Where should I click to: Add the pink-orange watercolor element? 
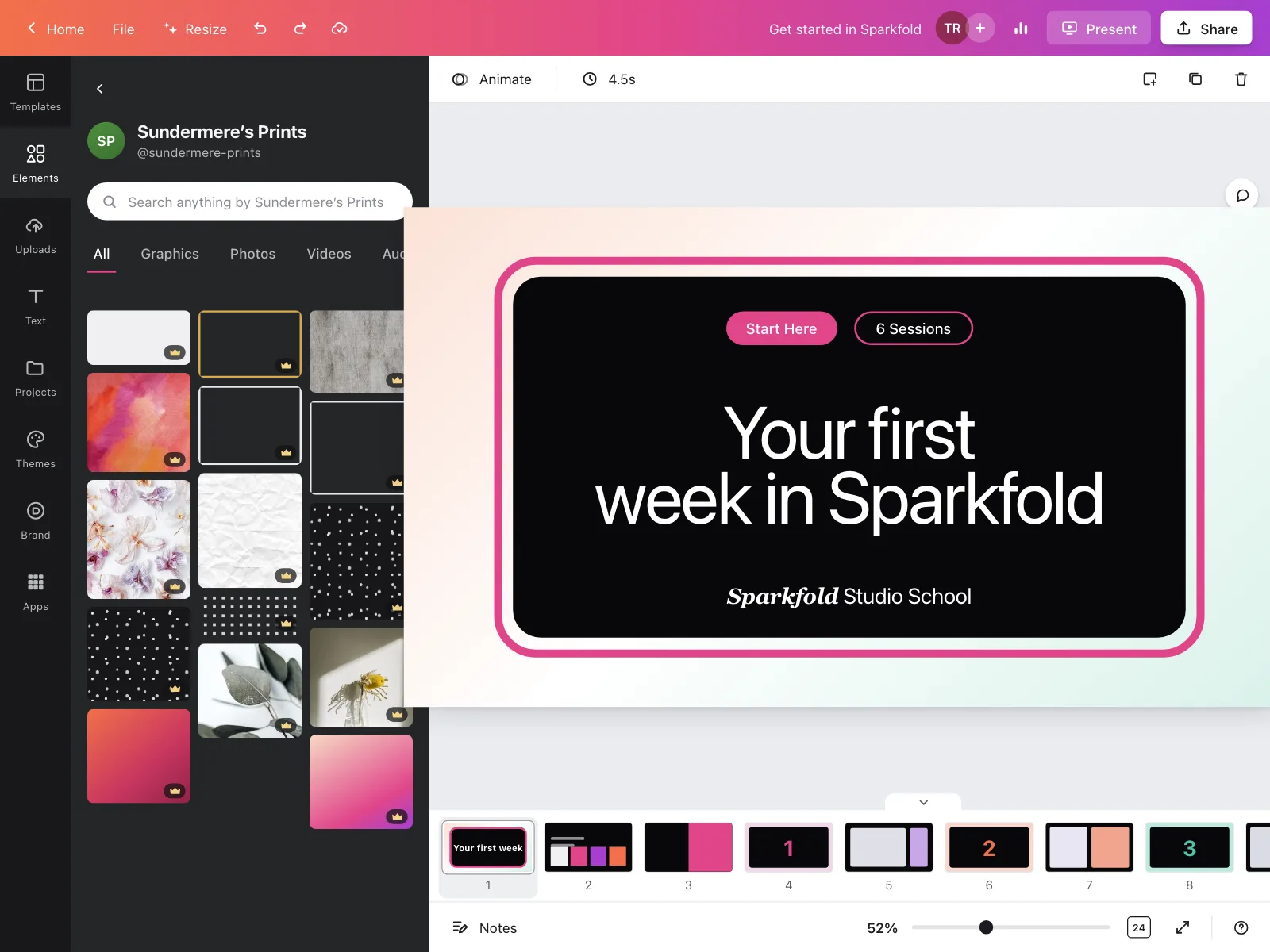click(139, 423)
